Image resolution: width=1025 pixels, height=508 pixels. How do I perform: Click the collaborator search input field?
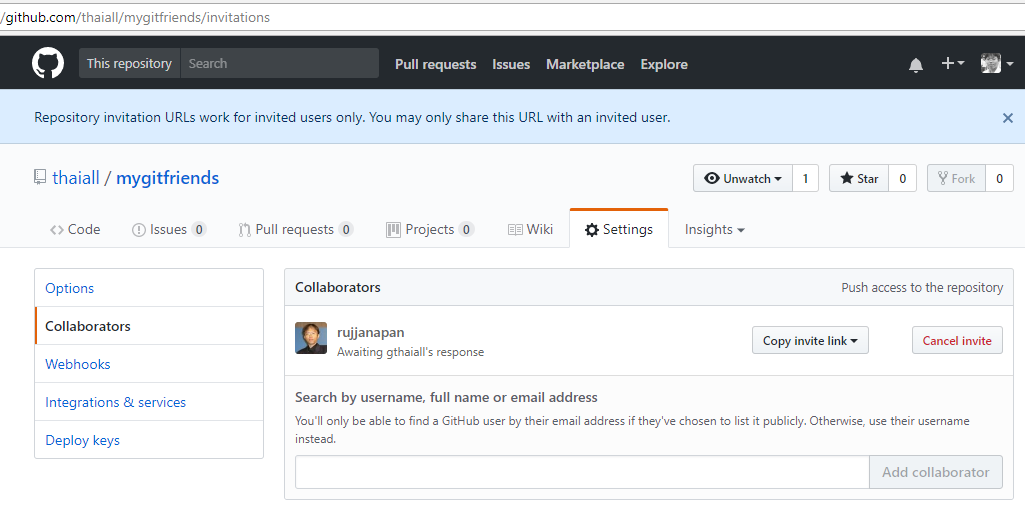tap(581, 472)
